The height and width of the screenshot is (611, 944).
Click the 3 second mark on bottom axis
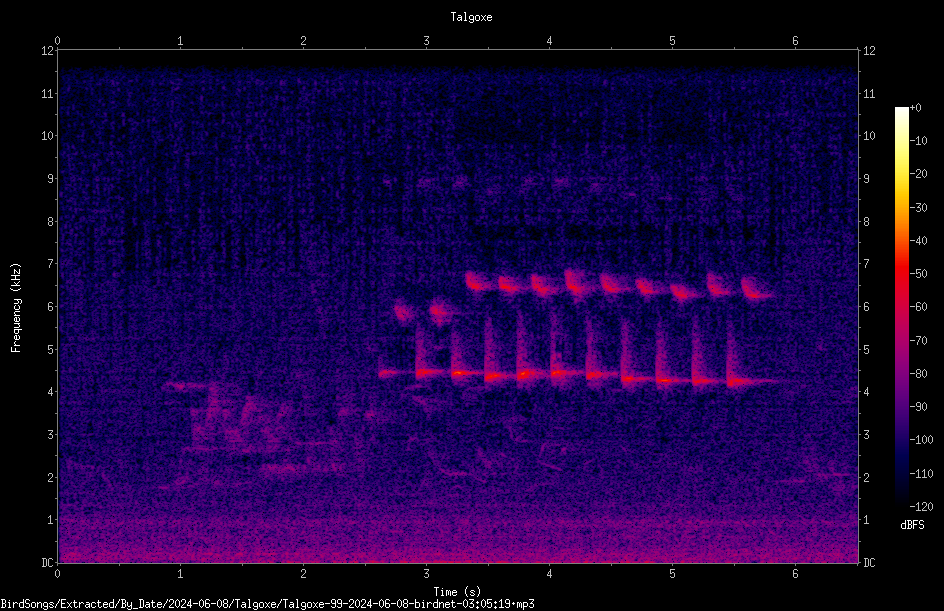(426, 574)
